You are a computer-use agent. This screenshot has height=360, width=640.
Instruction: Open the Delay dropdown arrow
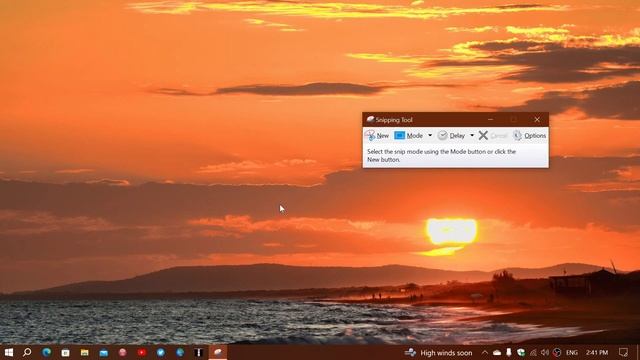coord(472,136)
